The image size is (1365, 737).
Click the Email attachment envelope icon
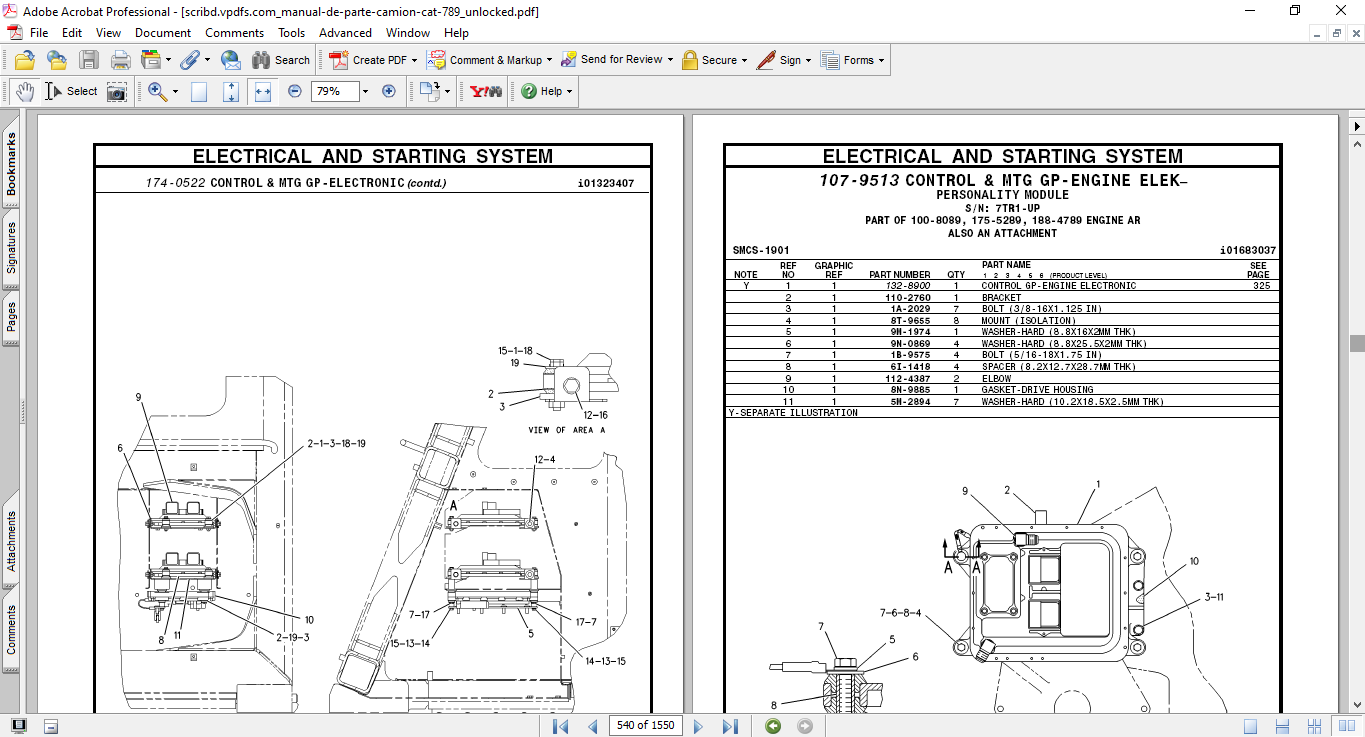[231, 59]
